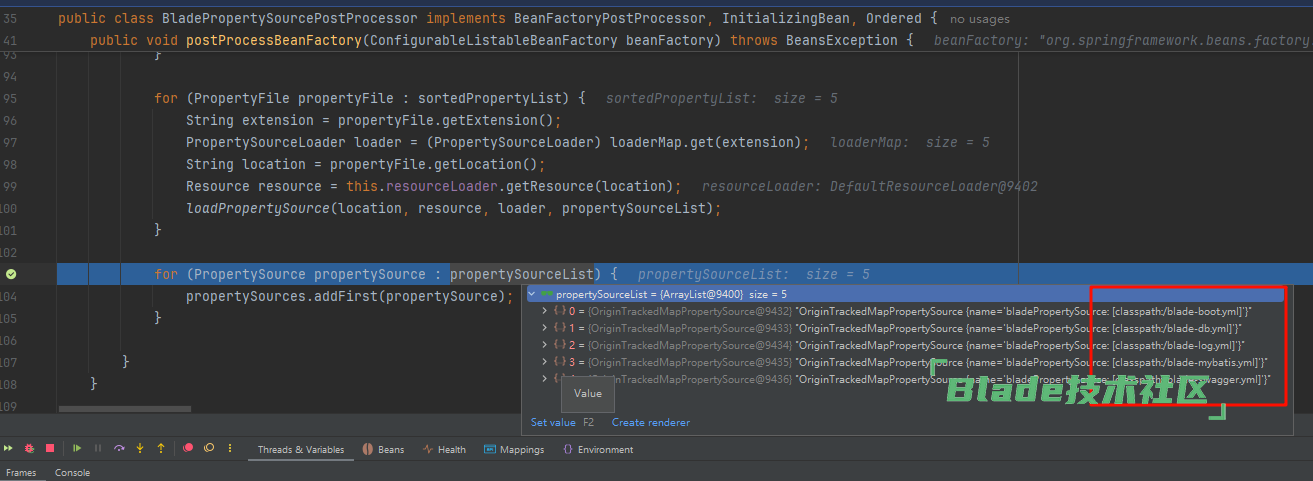Click the Step Over icon
The width and height of the screenshot is (1313, 481).
(120, 449)
